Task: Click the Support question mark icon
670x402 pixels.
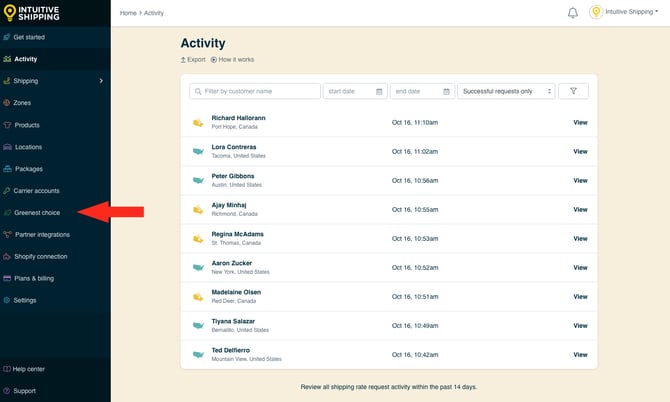Action: (x=7, y=391)
